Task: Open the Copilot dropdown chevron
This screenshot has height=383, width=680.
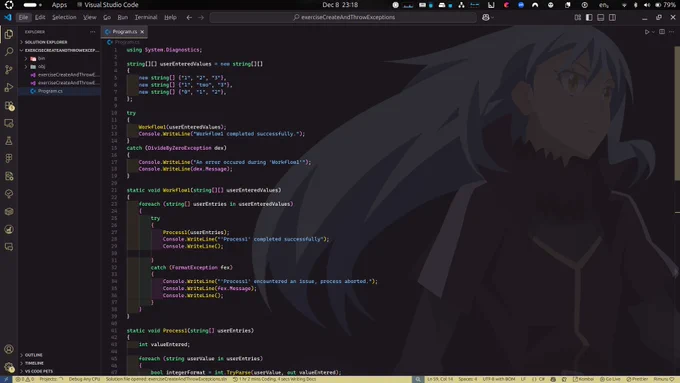Action: click(x=493, y=17)
